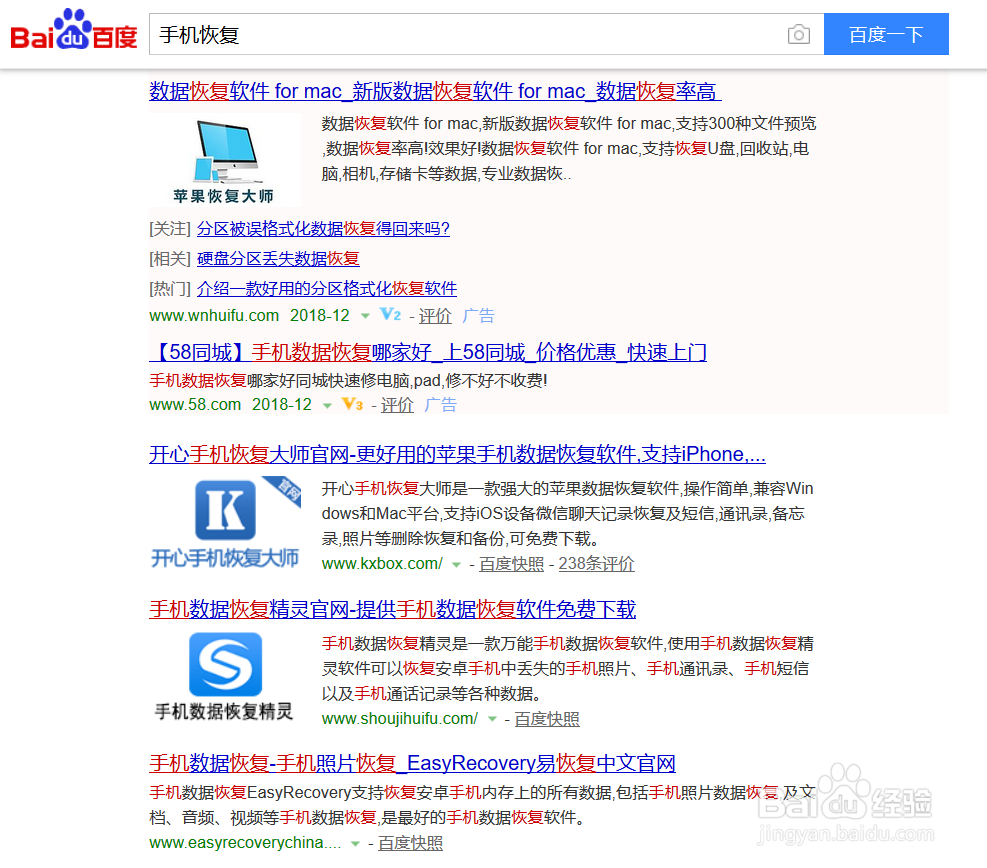This screenshot has height=868, width=987.
Task: Click the Baidu logo
Action: click(x=74, y=30)
